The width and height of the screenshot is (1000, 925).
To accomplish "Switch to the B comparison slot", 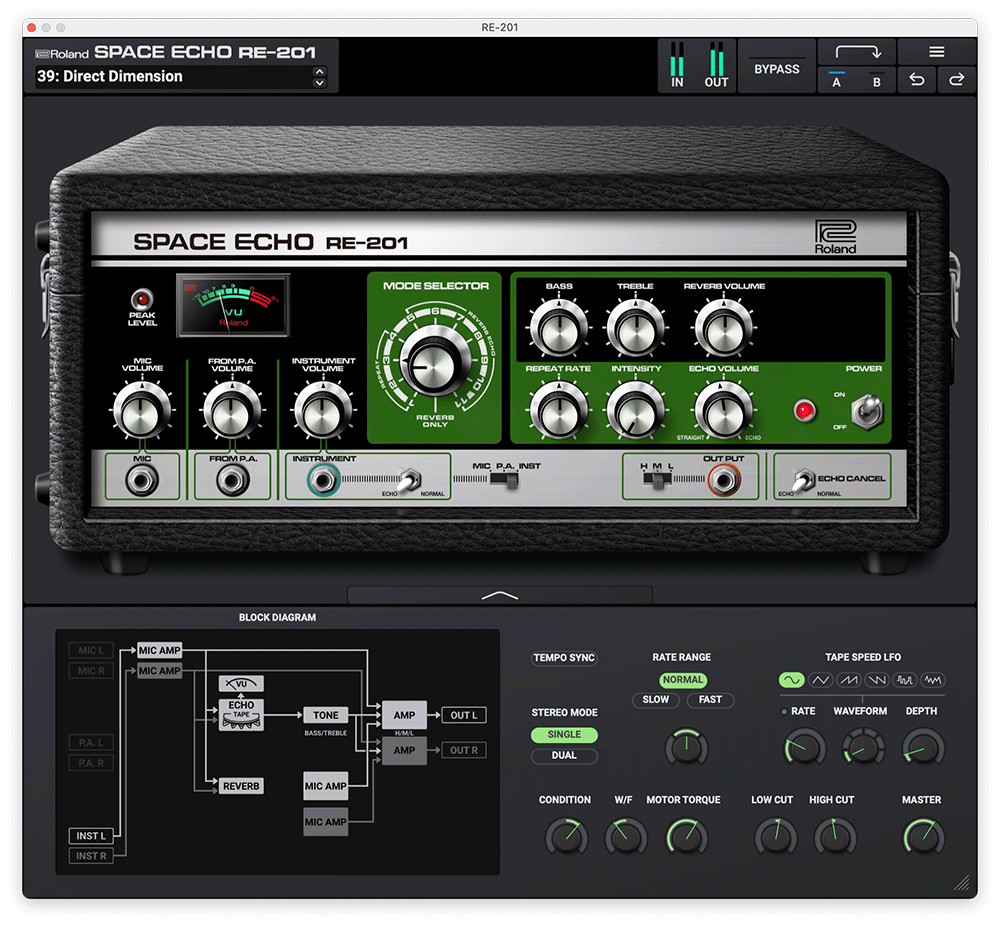I will pyautogui.click(x=876, y=82).
